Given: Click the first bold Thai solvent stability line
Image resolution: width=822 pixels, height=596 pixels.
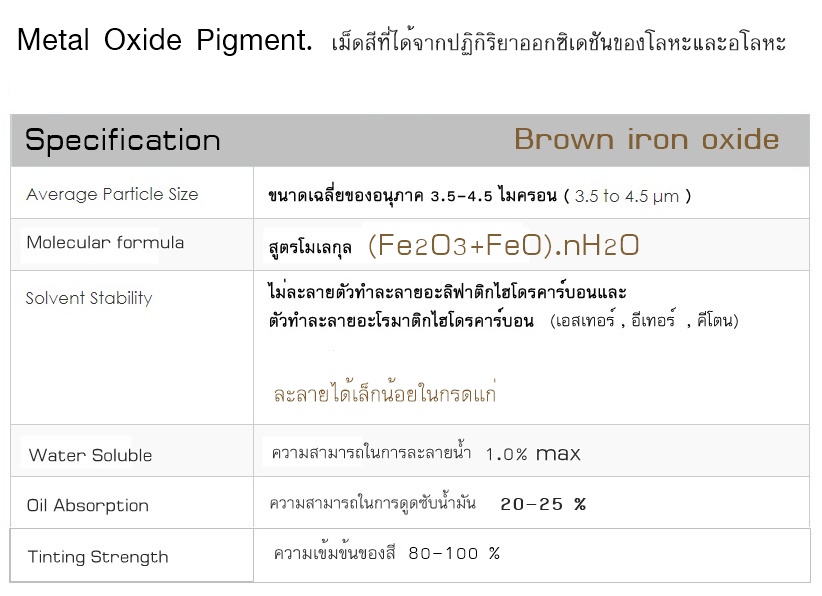Looking at the screenshot, I should point(447,291).
